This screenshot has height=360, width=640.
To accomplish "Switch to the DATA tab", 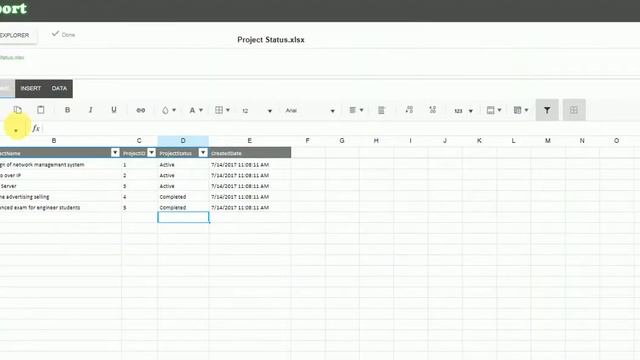I will click(x=59, y=89).
